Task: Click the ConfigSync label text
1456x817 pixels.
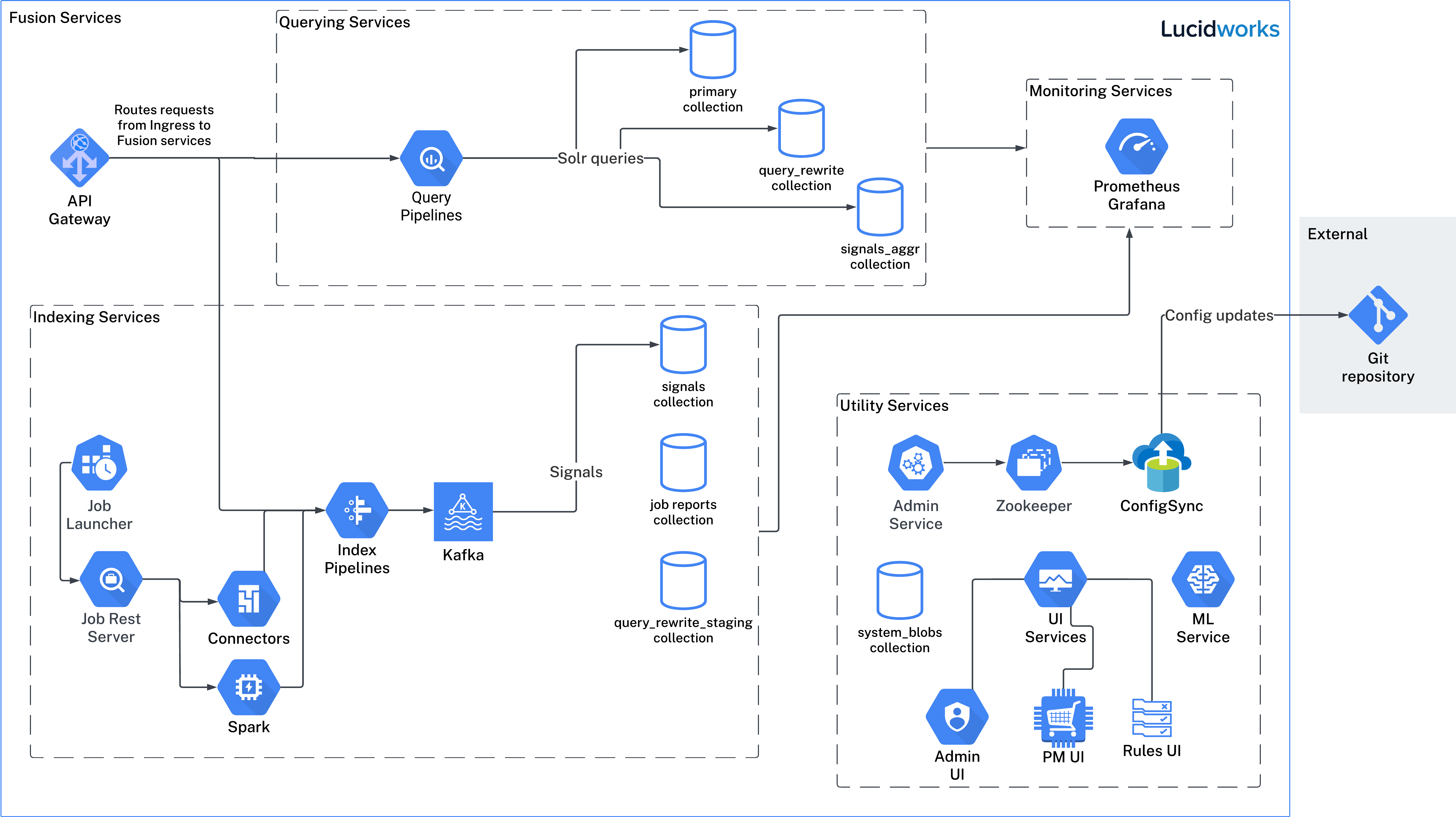Action: click(x=1162, y=506)
